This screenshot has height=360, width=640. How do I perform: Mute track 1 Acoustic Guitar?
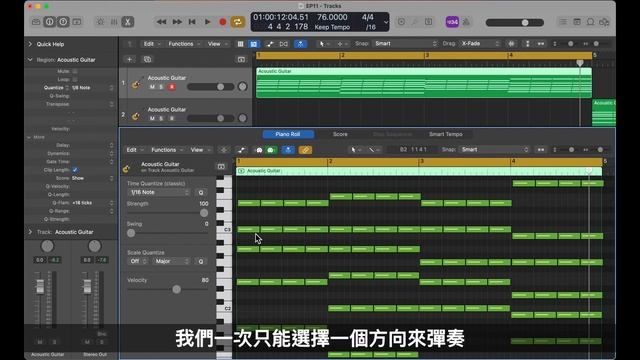click(x=152, y=87)
